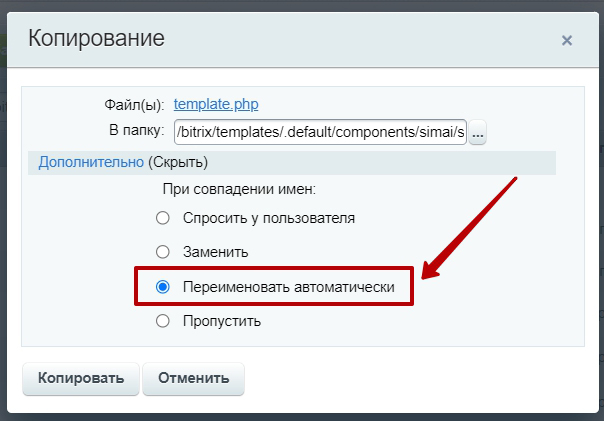Select the Спросить у пользователя radio button
604x421 pixels.
[x=163, y=218]
